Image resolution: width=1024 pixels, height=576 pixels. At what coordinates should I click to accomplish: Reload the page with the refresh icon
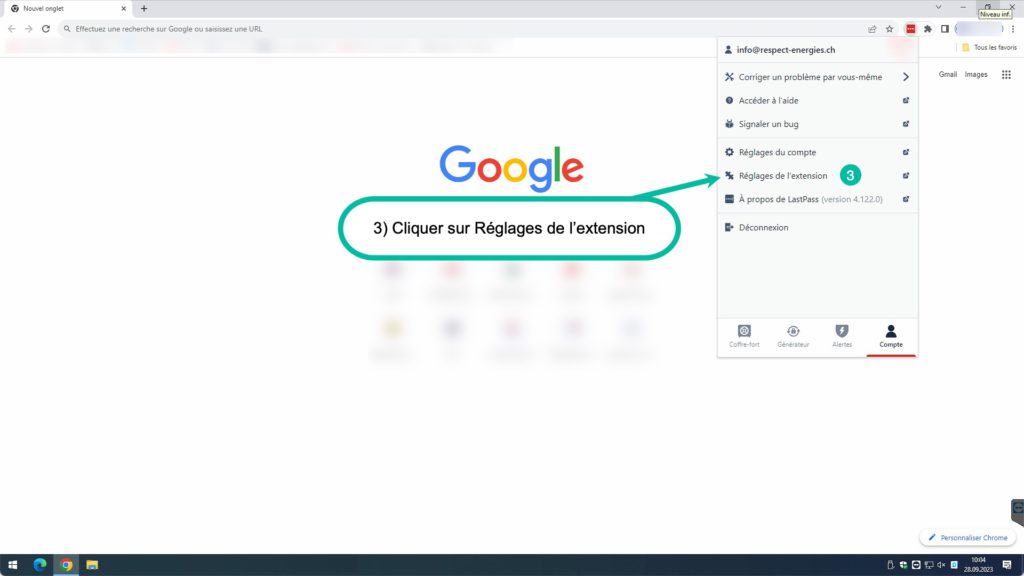[45, 29]
